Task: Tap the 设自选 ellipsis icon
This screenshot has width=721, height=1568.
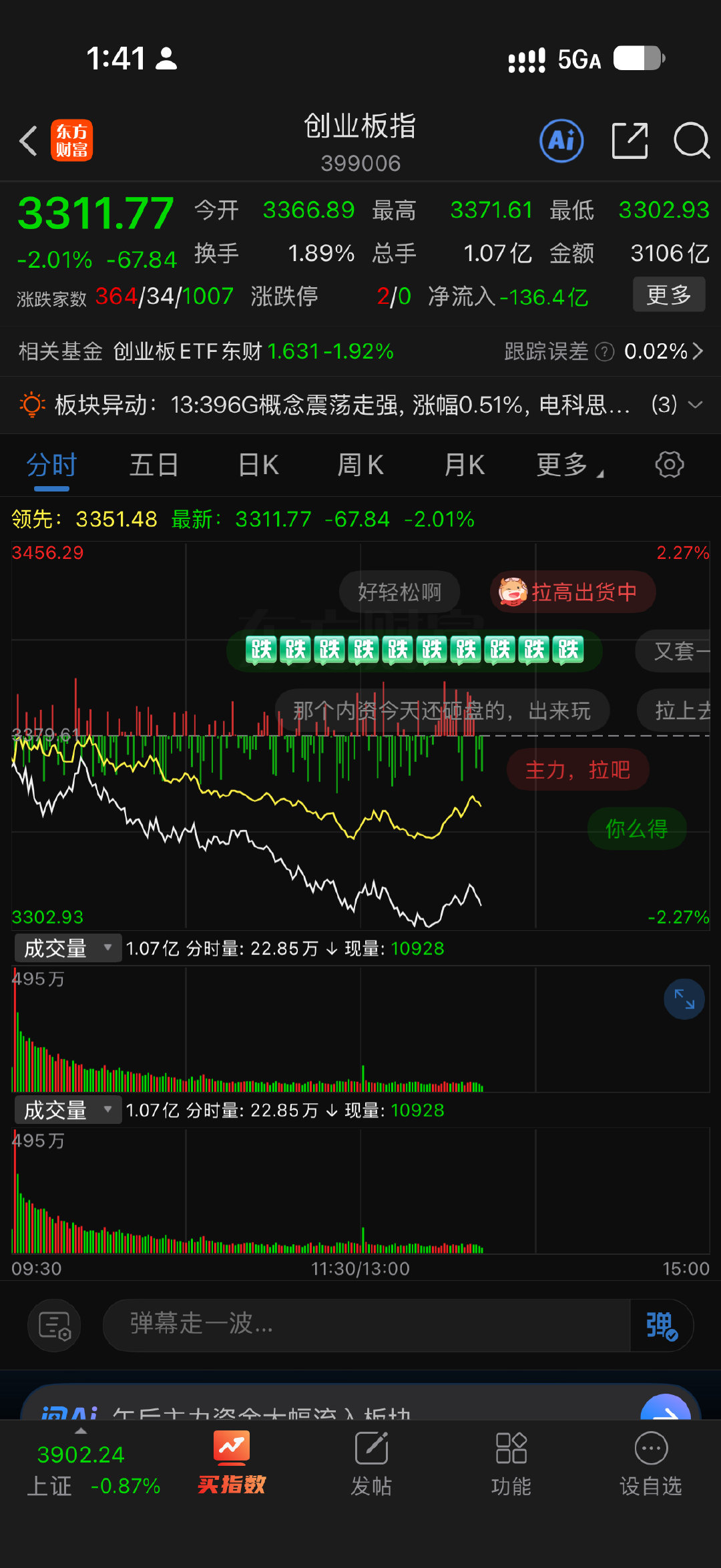Action: [x=651, y=1448]
